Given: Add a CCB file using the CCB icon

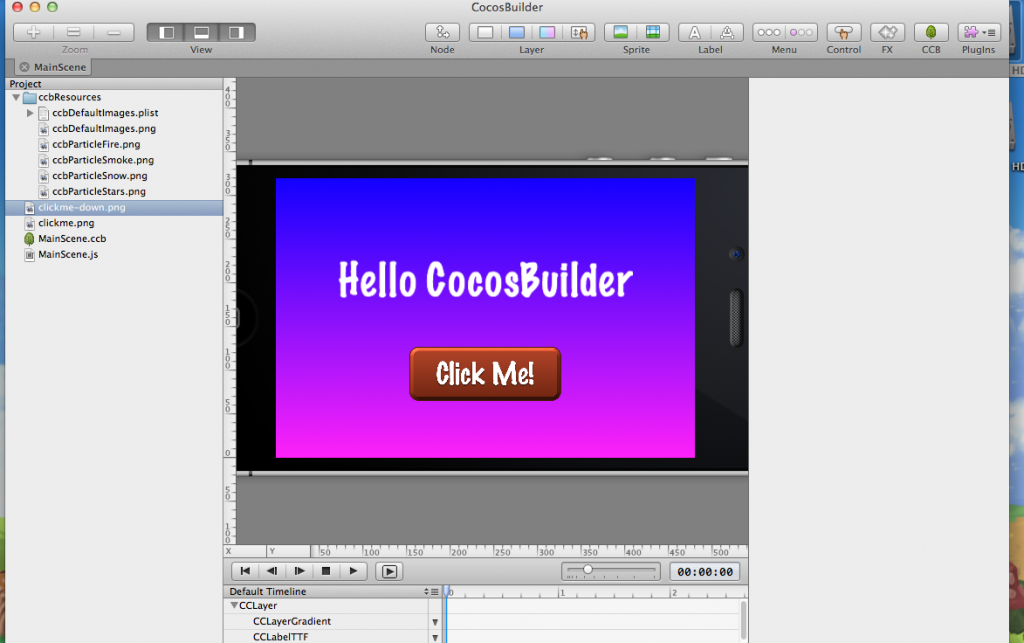Looking at the screenshot, I should pos(931,32).
